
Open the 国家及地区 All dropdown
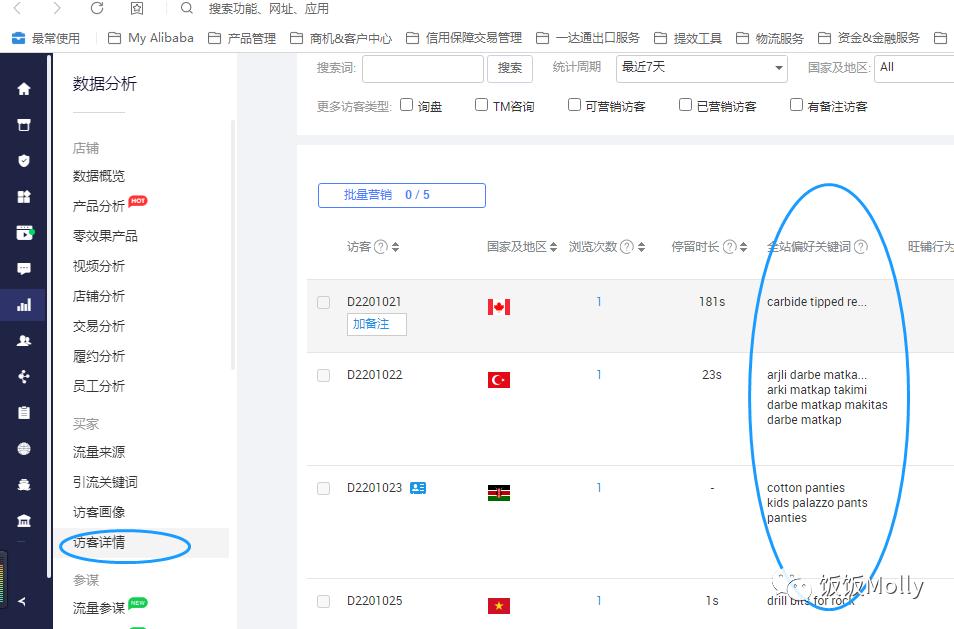[913, 70]
